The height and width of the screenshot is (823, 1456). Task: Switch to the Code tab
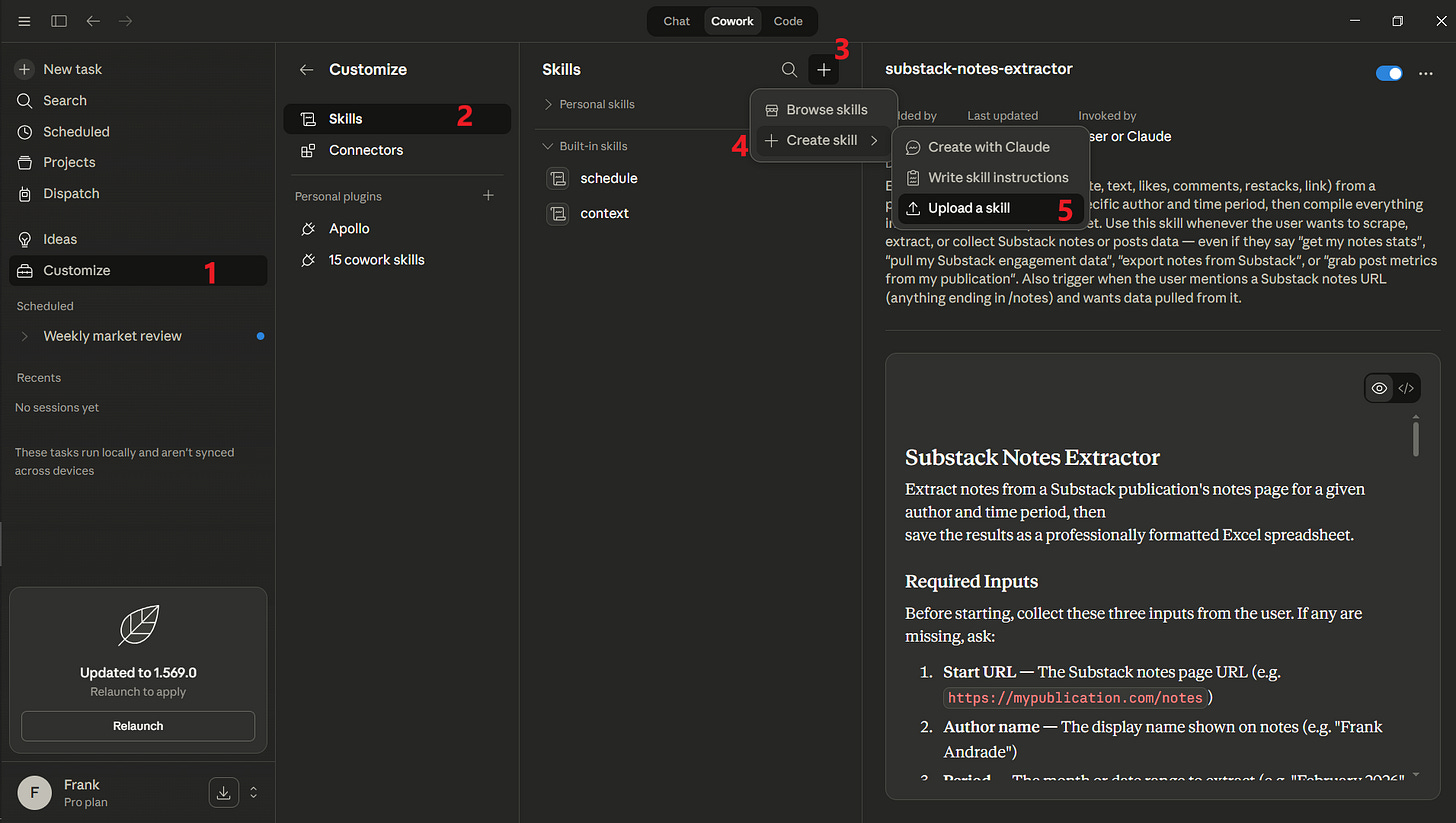click(788, 21)
